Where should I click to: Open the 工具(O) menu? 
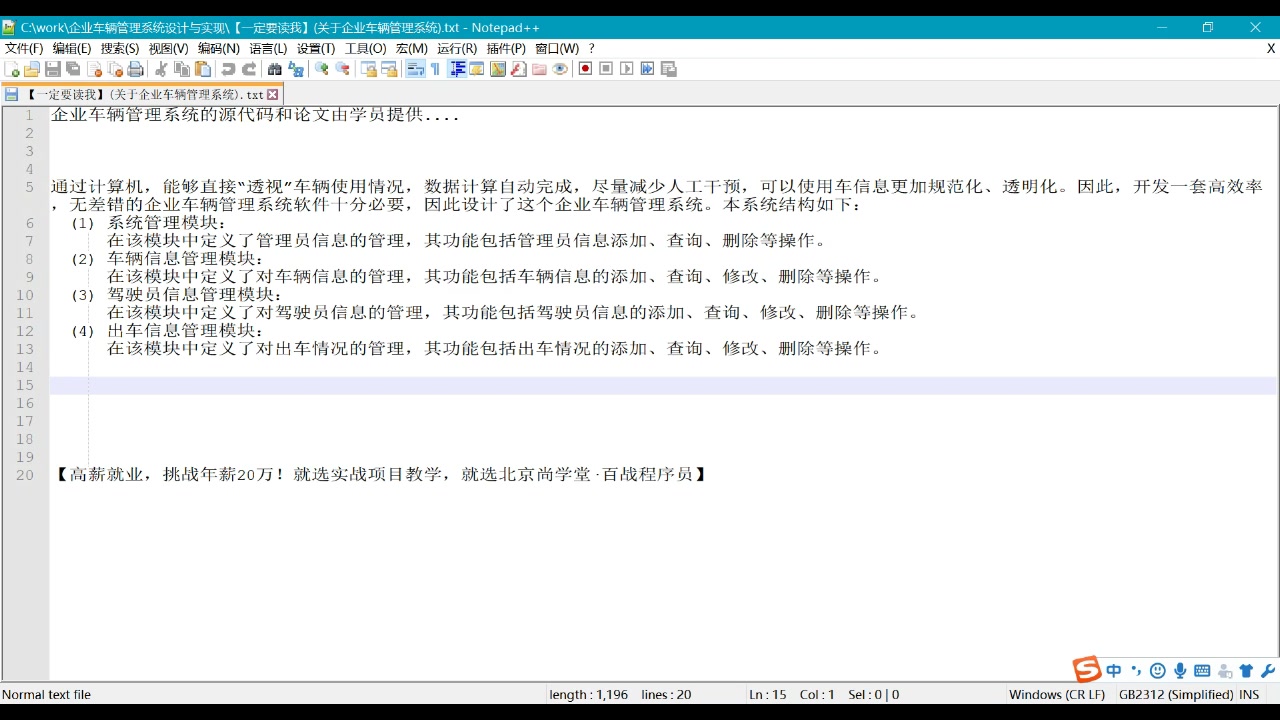(366, 48)
